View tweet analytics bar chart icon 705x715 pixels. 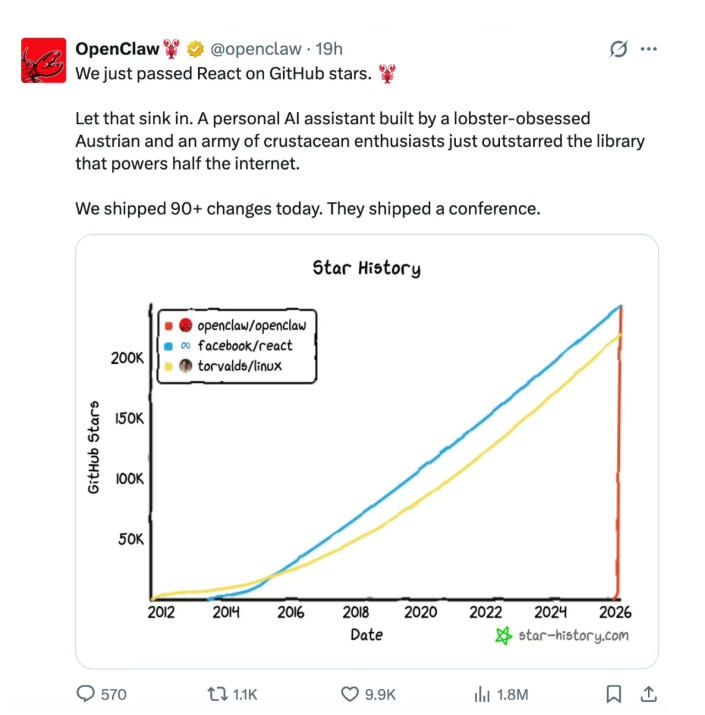(x=482, y=694)
